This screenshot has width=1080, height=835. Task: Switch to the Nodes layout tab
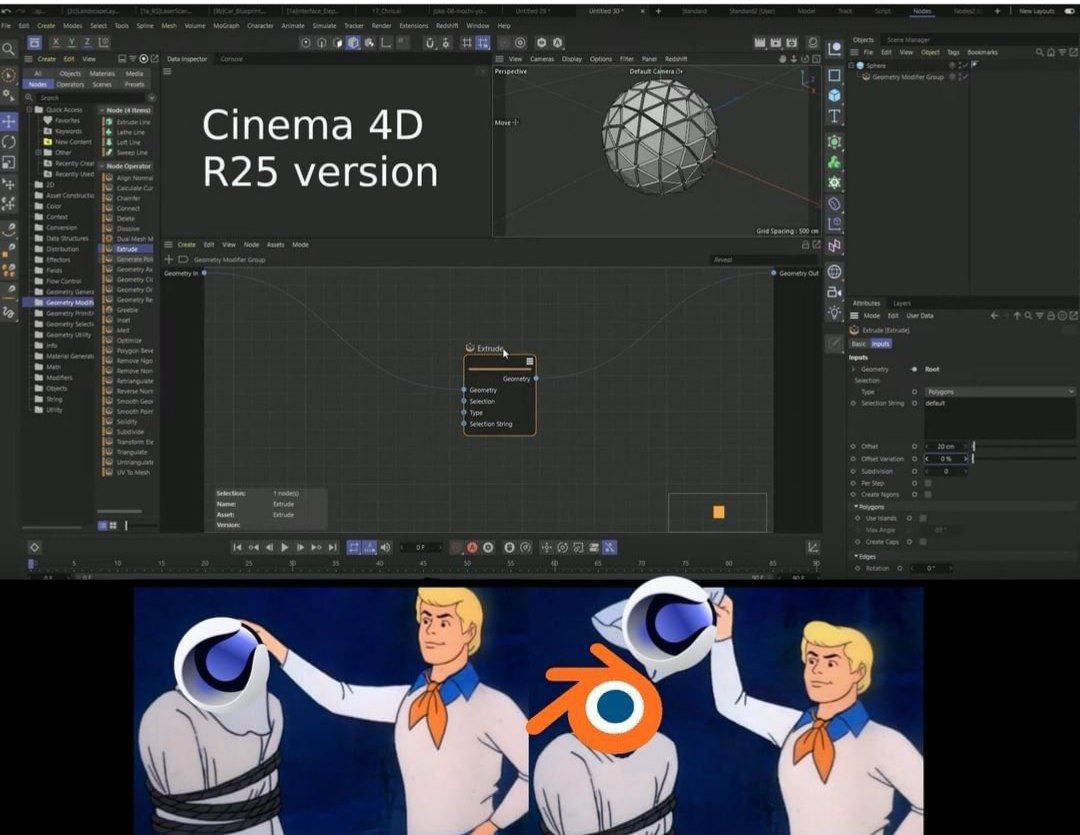[x=922, y=11]
